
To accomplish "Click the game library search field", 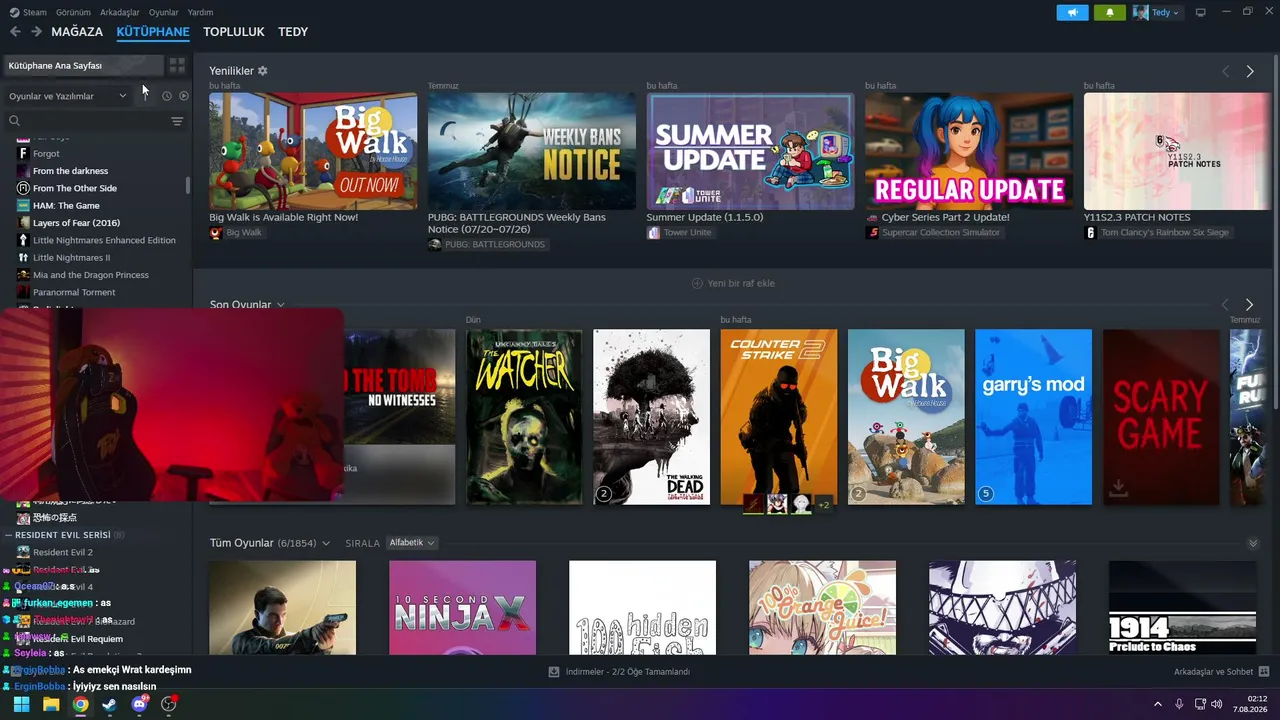I will (x=95, y=121).
